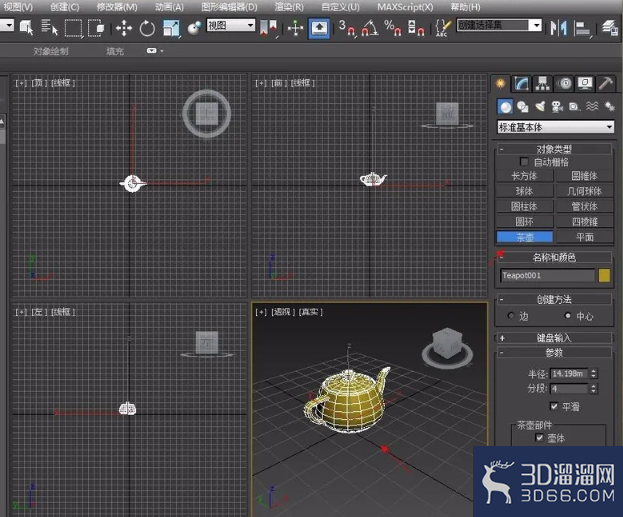Screen dimensions: 623x517
Task: Click the Use Pivot Point Center icon
Action: point(268,28)
